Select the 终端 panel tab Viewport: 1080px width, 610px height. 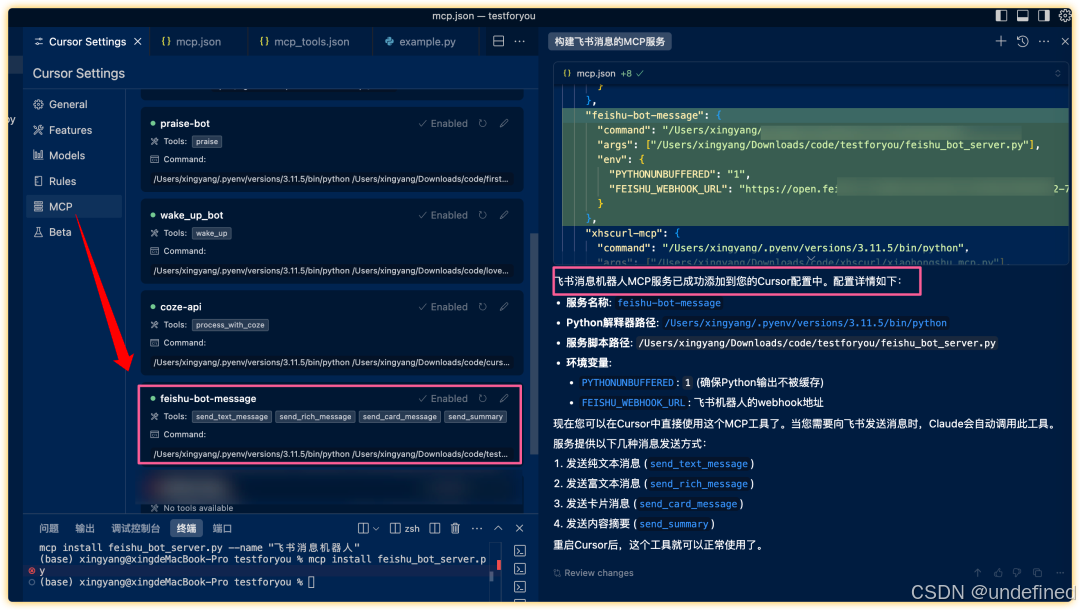pos(186,529)
